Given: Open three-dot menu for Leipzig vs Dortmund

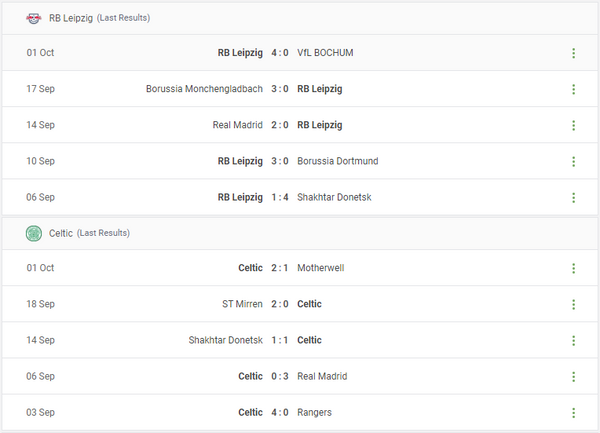Looking at the screenshot, I should point(573,161).
